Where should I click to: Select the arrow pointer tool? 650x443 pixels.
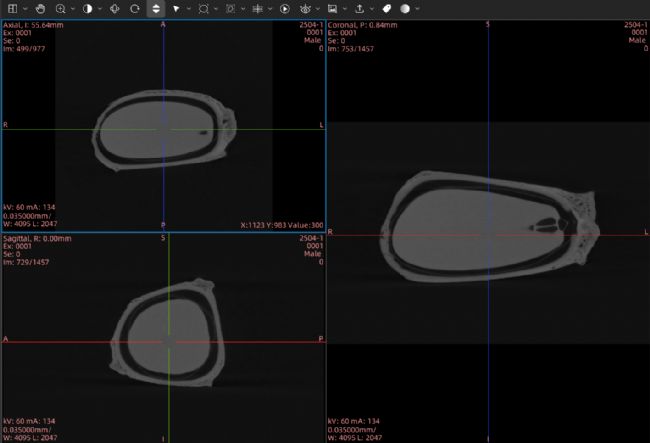coord(176,8)
